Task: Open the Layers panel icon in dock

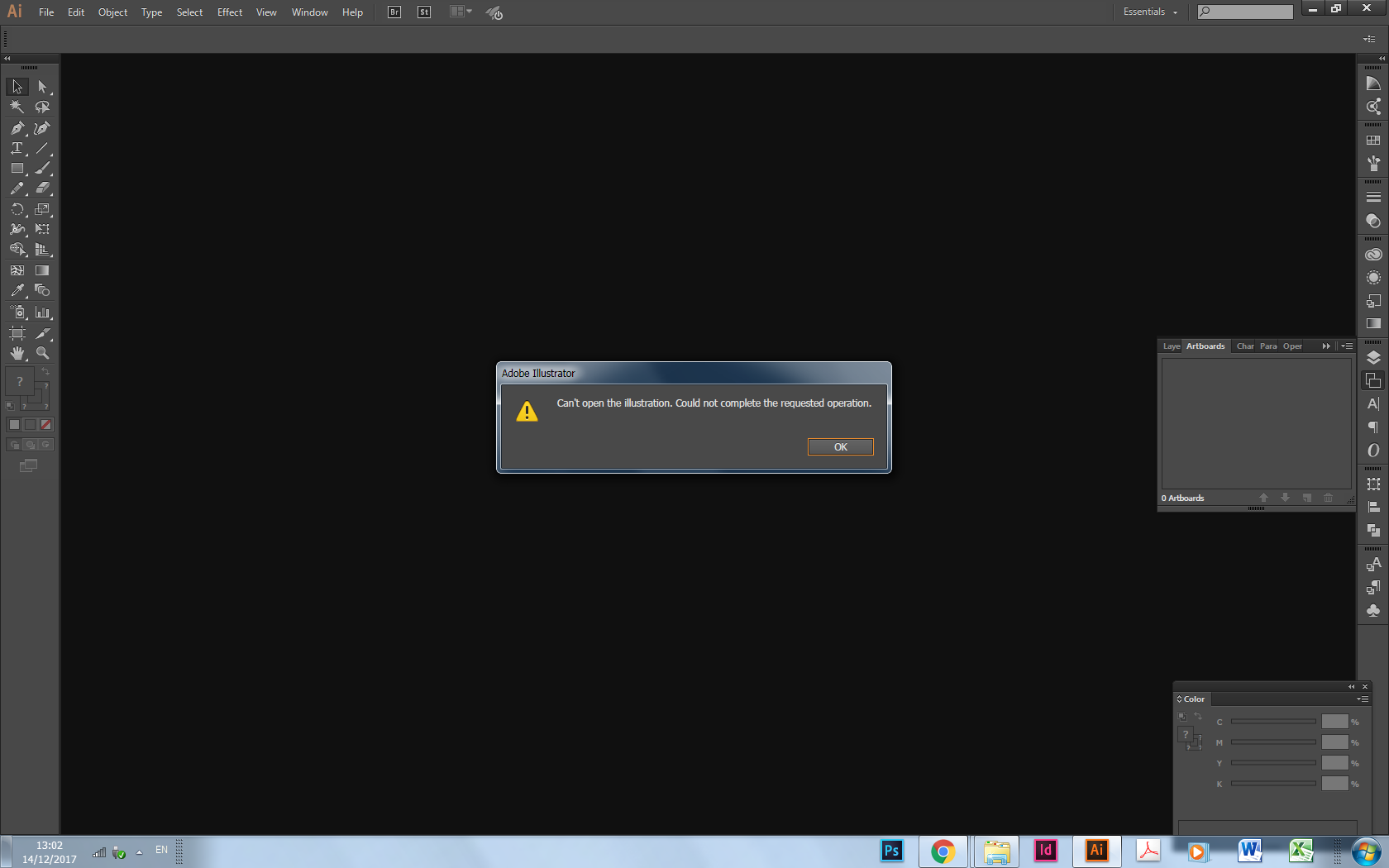Action: [1373, 358]
